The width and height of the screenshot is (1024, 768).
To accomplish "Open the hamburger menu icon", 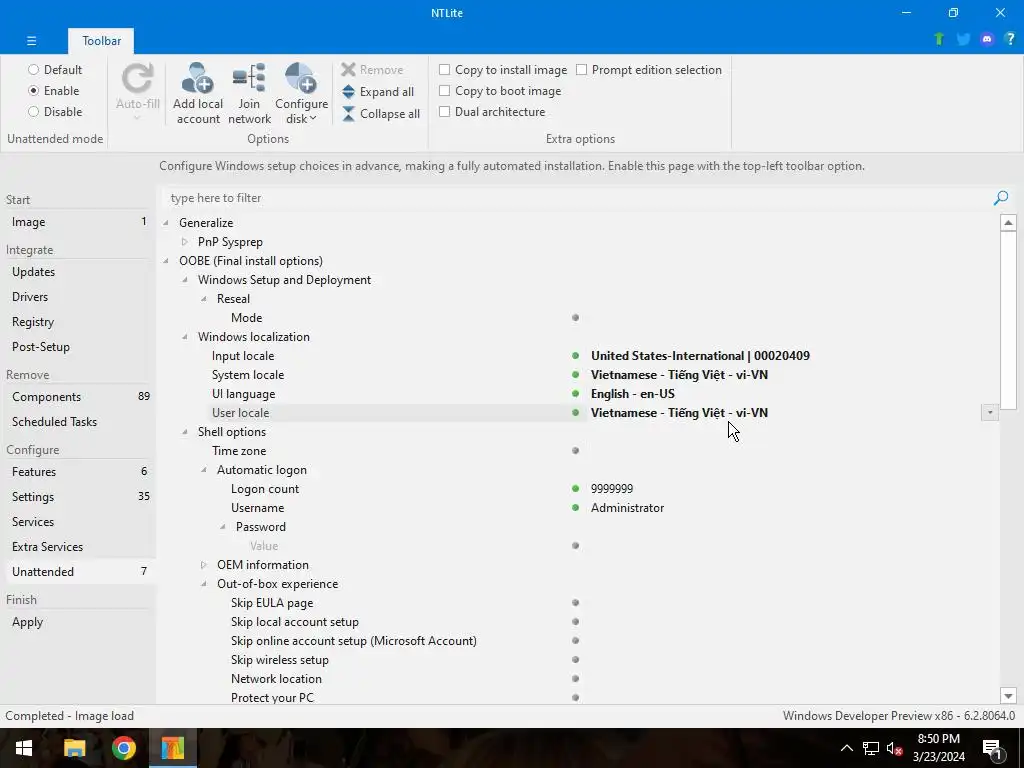I will tap(31, 40).
